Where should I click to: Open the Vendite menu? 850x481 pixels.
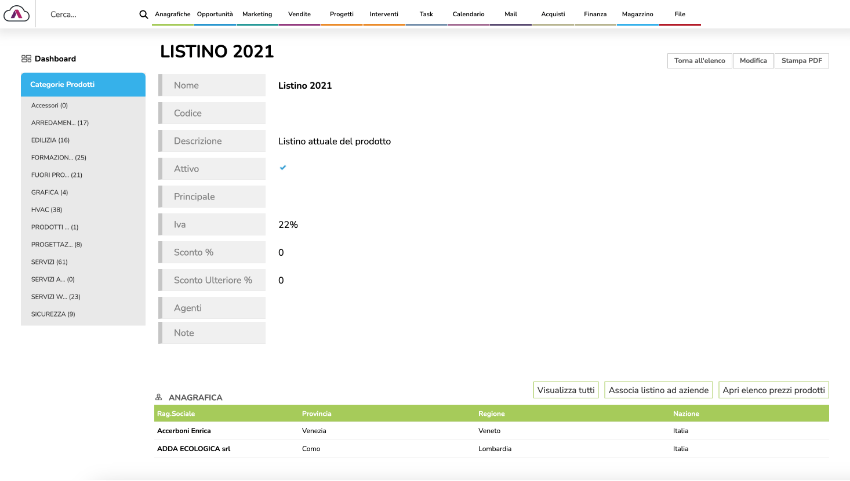(x=298, y=14)
